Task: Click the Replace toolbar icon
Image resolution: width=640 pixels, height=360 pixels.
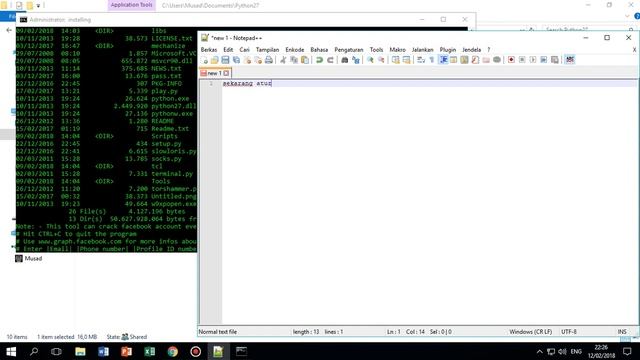Action: (x=356, y=60)
